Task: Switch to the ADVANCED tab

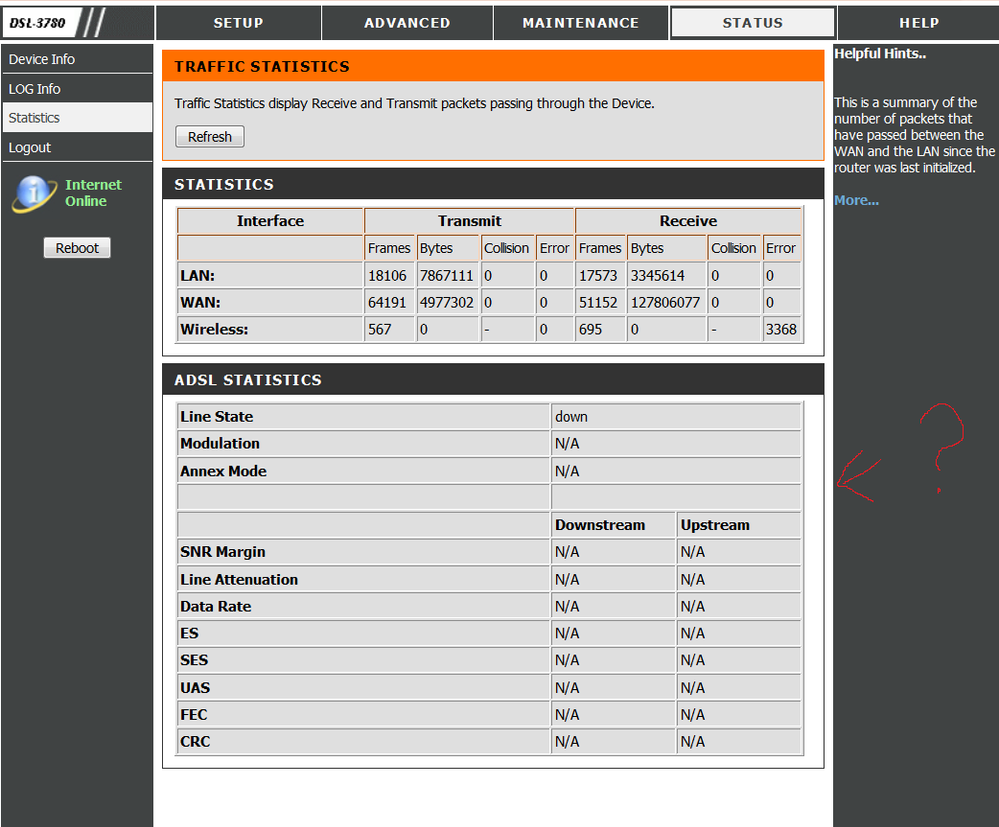Action: coord(407,23)
